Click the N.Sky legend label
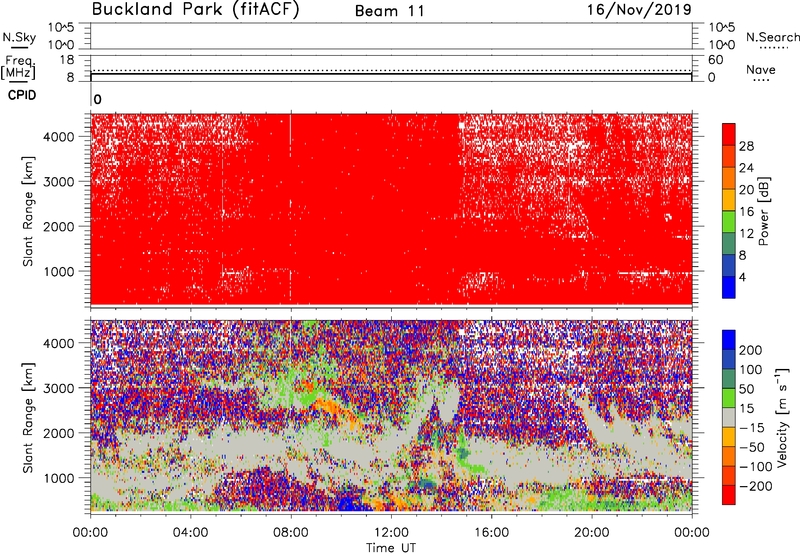 19,37
